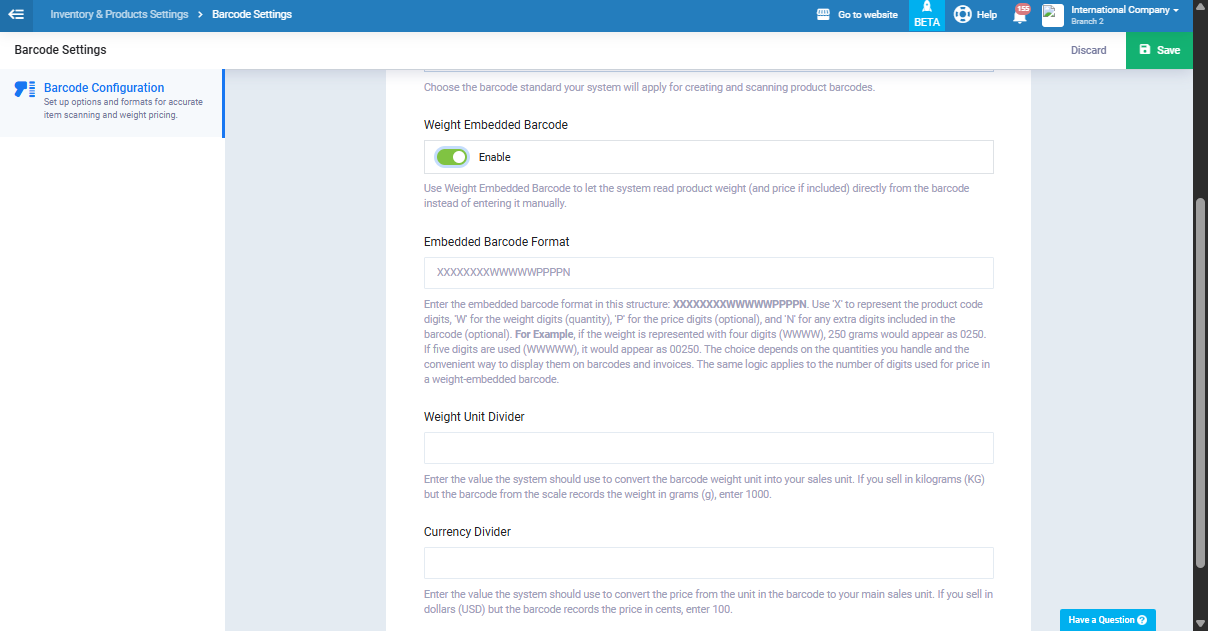The width and height of the screenshot is (1208, 631).
Task: Open the Have a Question help widget
Action: pyautogui.click(x=1107, y=620)
